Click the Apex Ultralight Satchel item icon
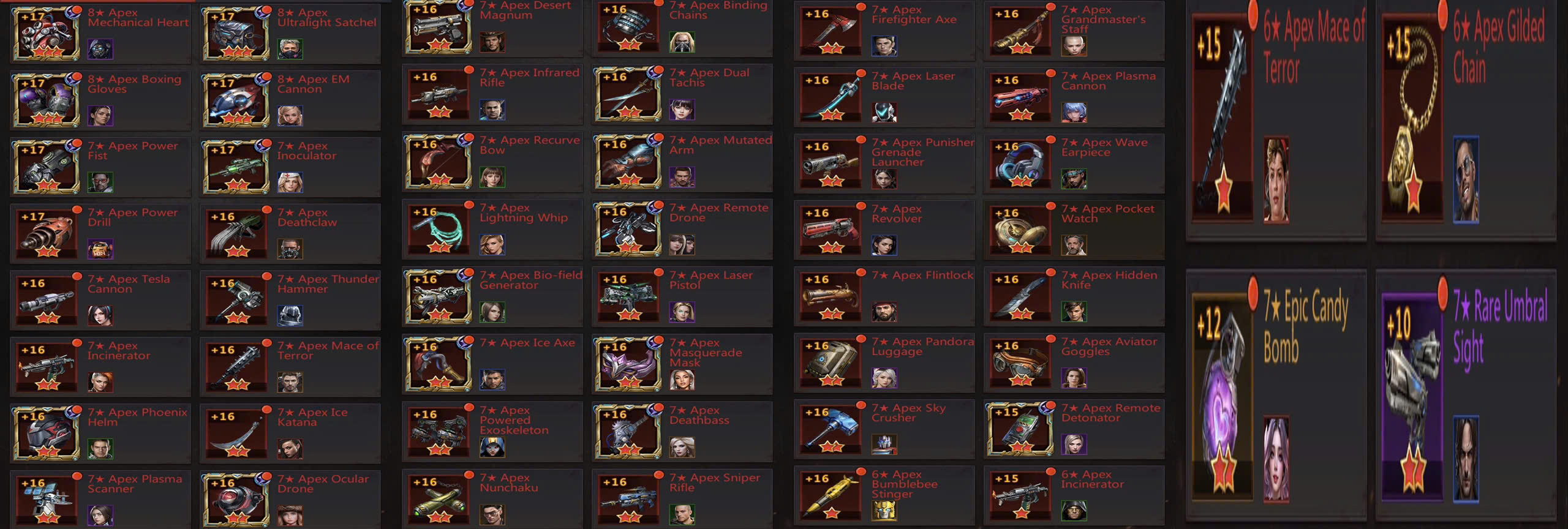Image resolution: width=1568 pixels, height=529 pixels. tap(236, 33)
